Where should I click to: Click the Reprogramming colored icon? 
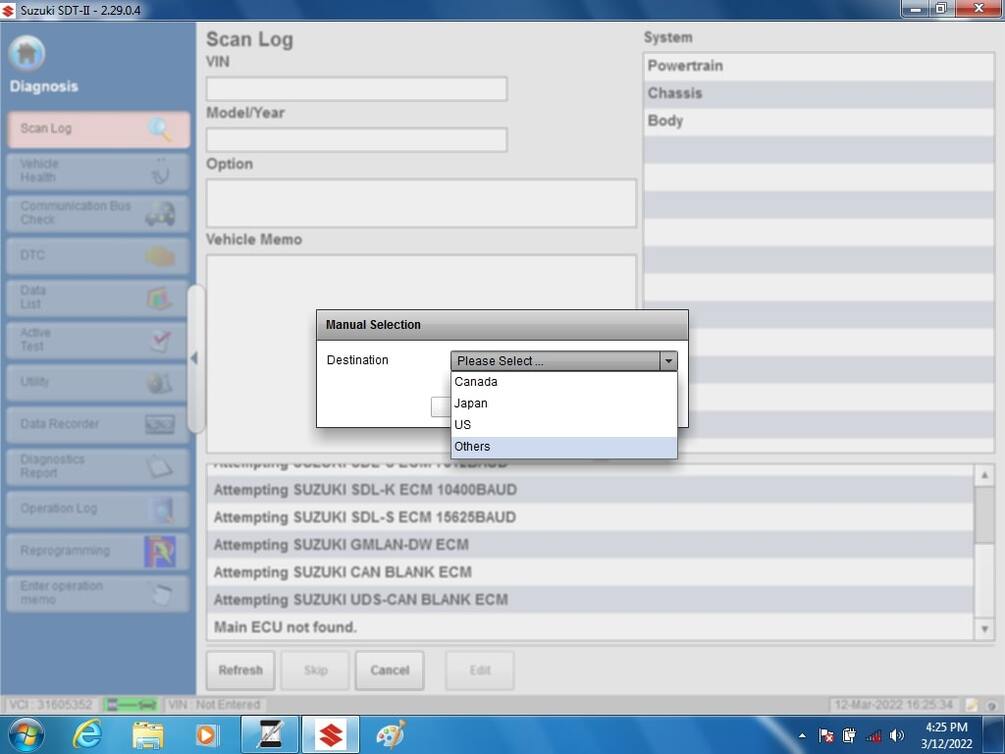pos(160,551)
